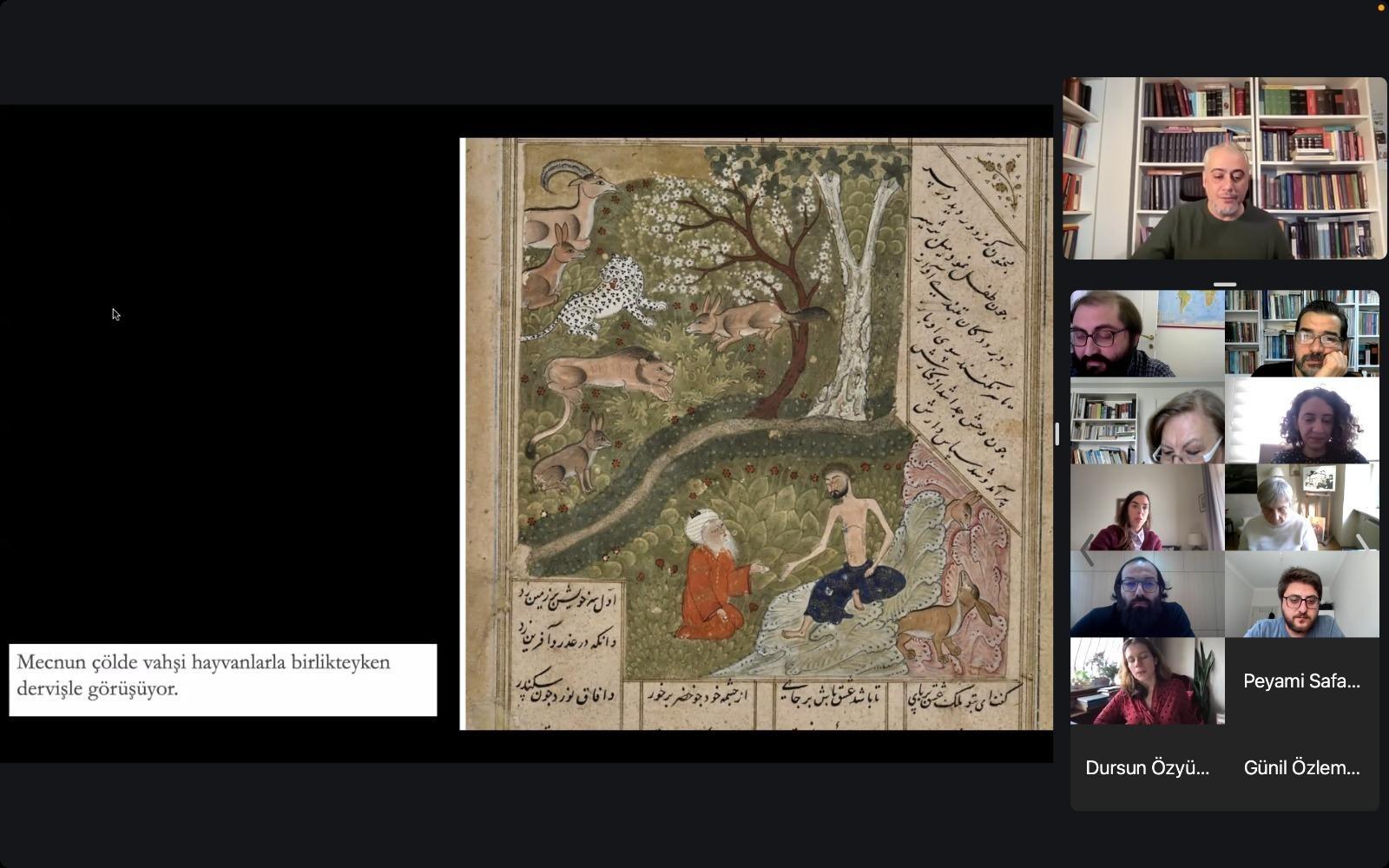Select the Günil Özlem... participant tile
Viewport: 1389px width, 868px height.
(1302, 767)
